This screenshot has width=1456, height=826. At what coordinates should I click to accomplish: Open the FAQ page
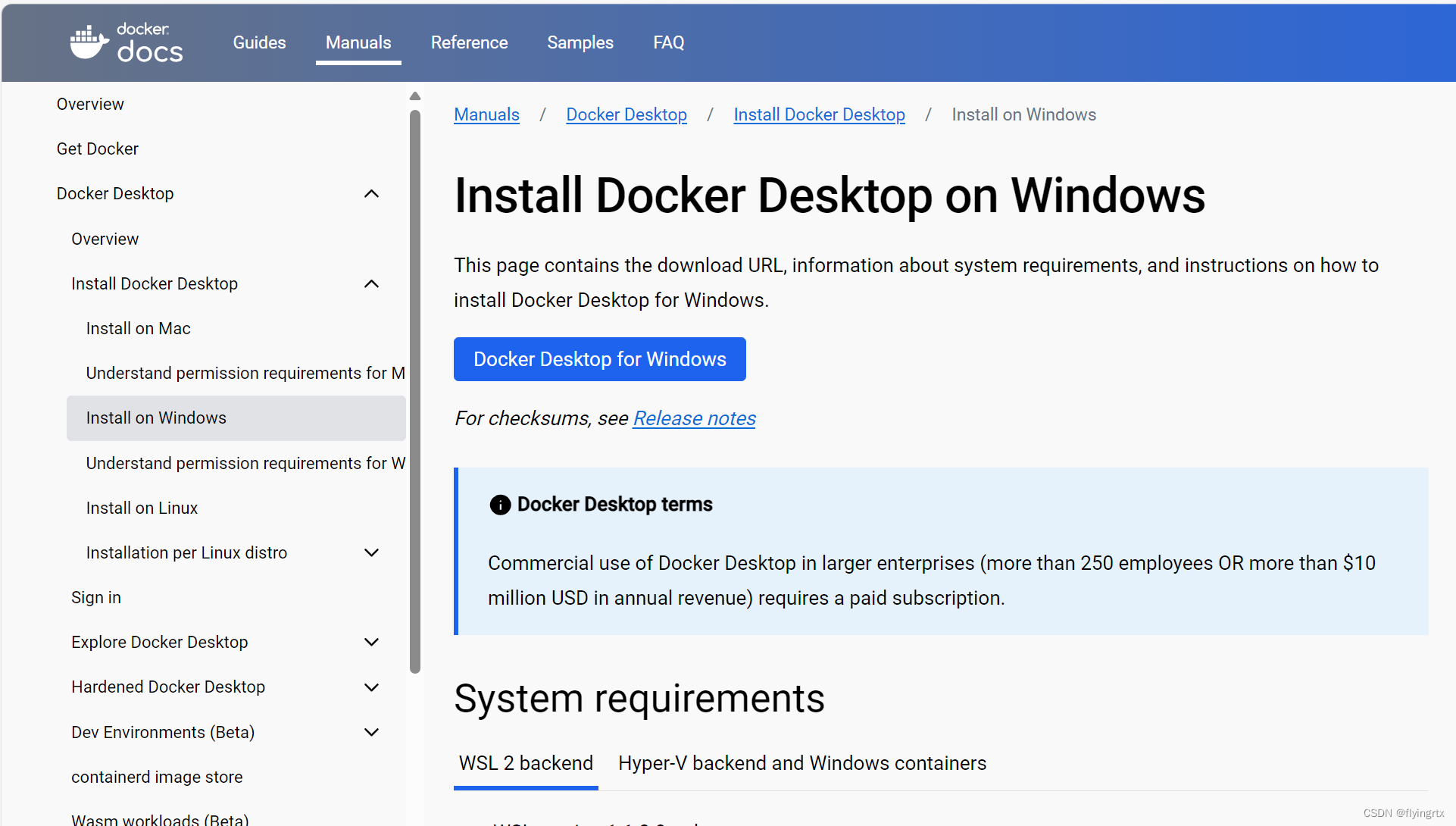coord(668,42)
